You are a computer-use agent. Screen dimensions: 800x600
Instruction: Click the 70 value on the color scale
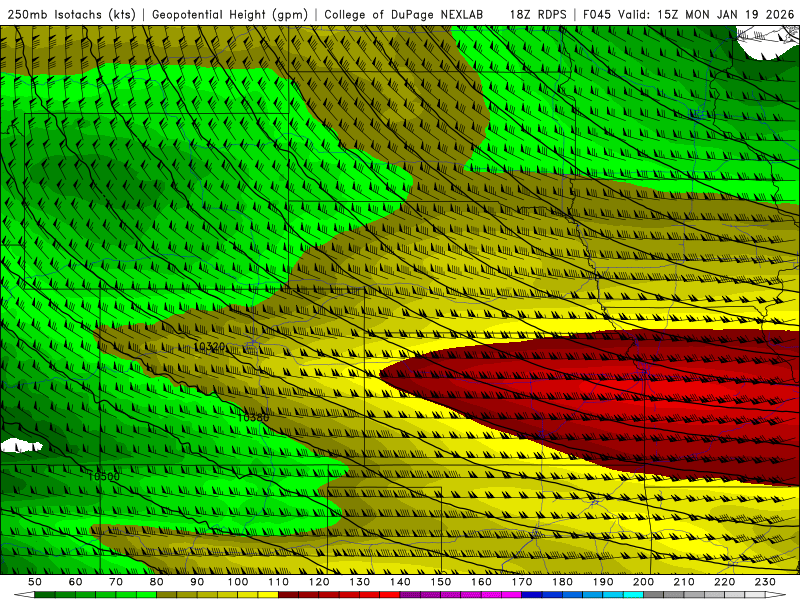point(116,582)
